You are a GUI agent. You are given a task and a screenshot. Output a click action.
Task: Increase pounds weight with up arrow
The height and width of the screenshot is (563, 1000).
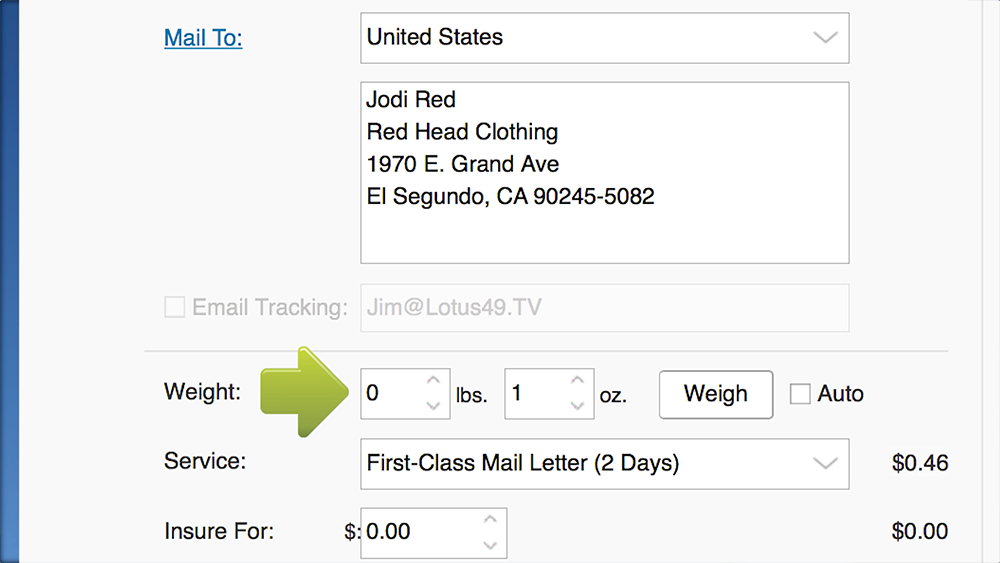[434, 381]
